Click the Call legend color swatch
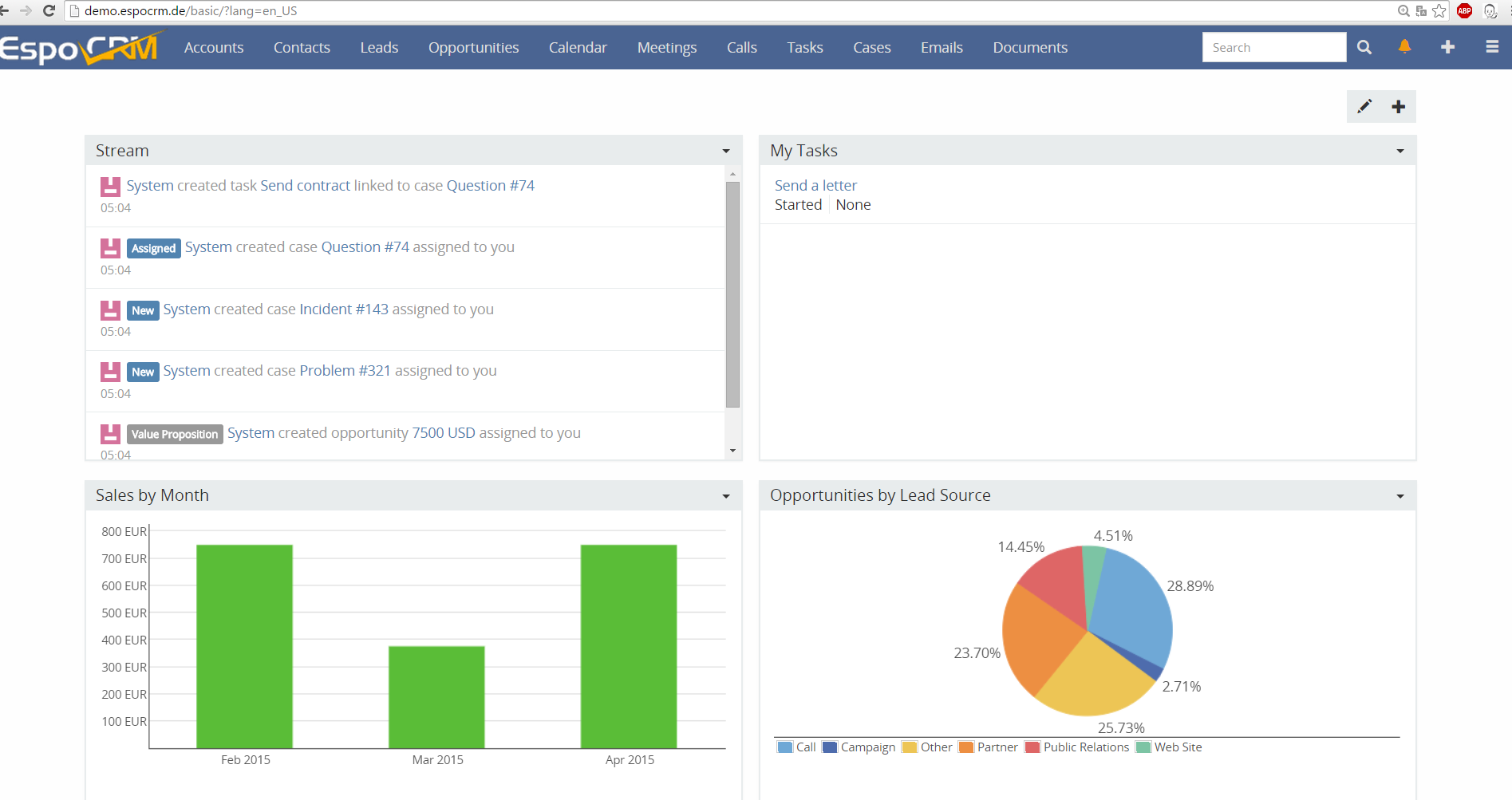 (785, 747)
